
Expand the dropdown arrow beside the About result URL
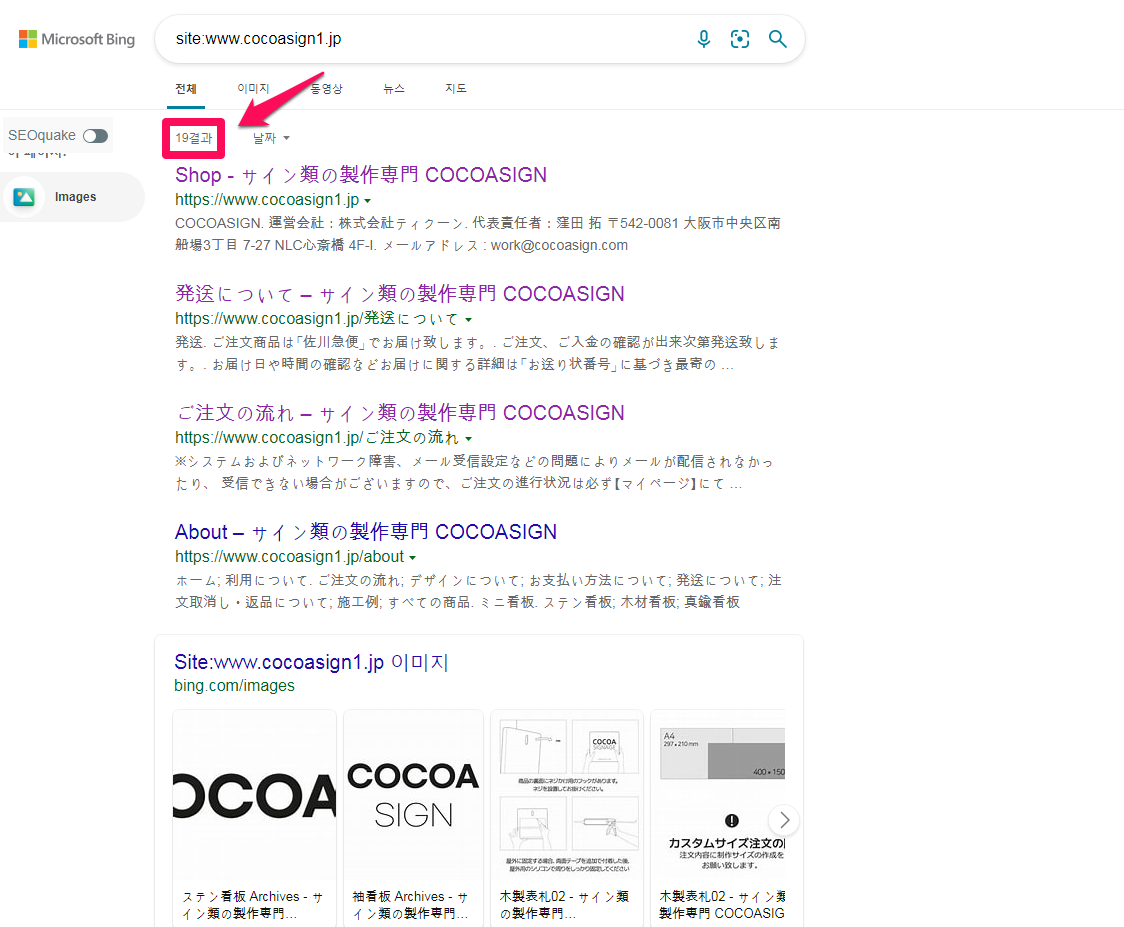coord(412,556)
